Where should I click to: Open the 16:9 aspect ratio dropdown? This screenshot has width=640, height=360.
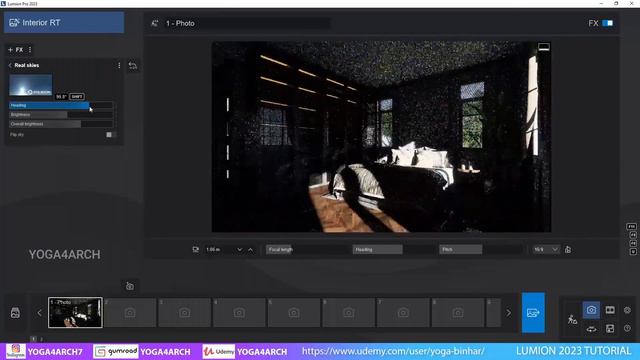click(x=546, y=249)
